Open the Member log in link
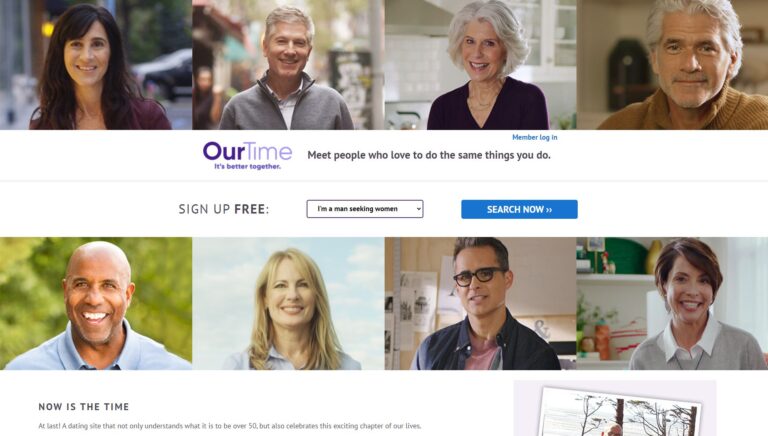The height and width of the screenshot is (436, 768). pyautogui.click(x=534, y=137)
